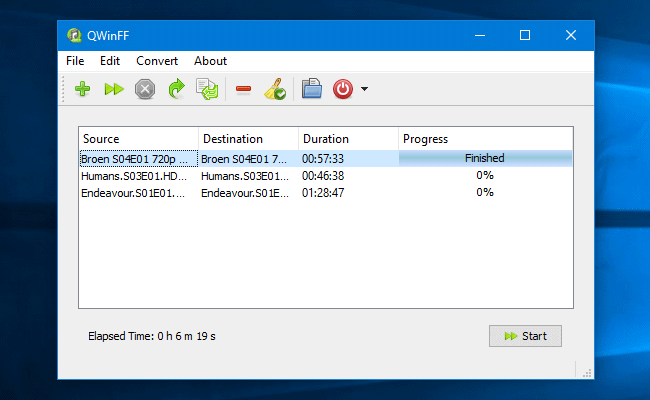Click the Retry All tasks icon
This screenshot has height=400, width=650.
[207, 89]
